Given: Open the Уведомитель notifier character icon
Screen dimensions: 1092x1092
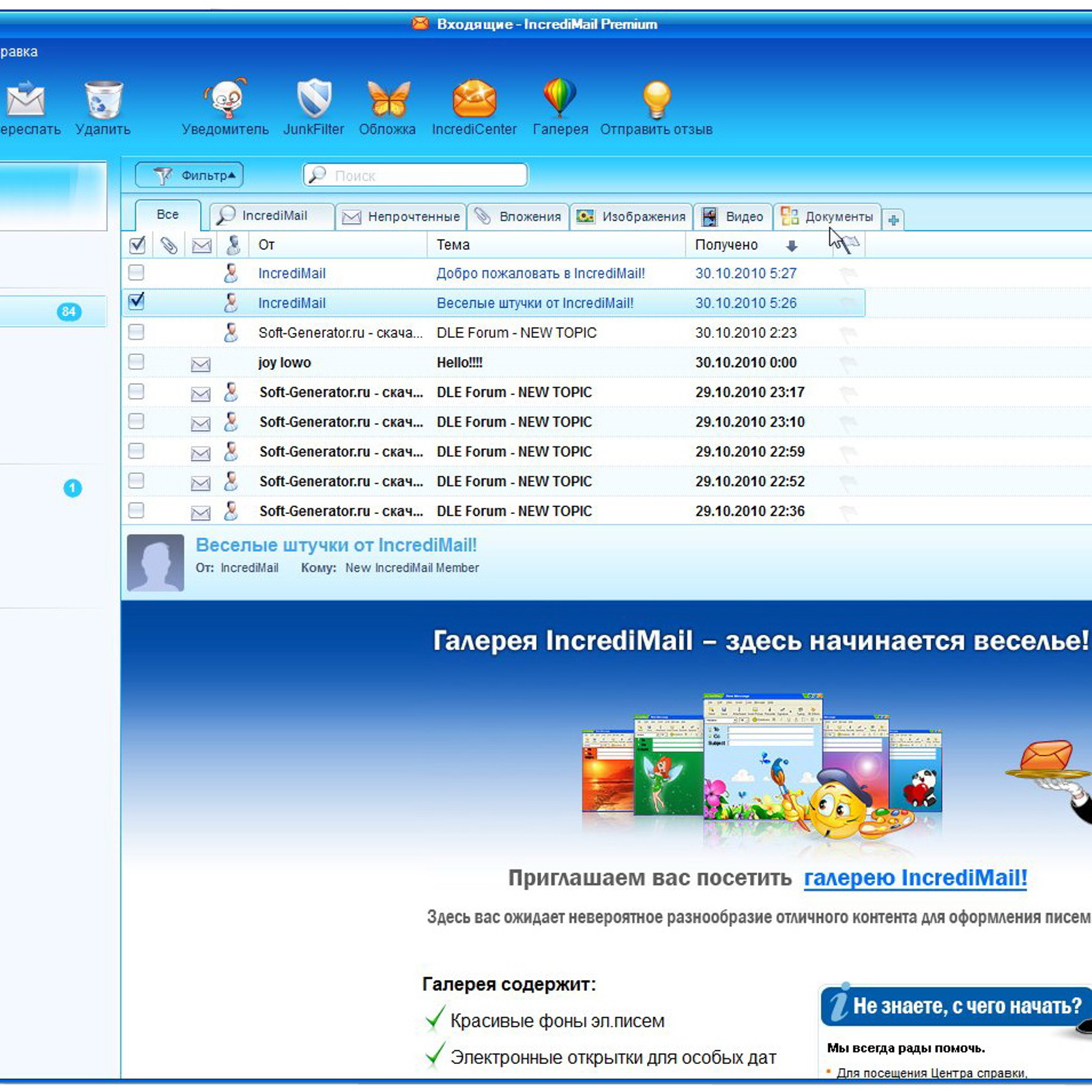Looking at the screenshot, I should (x=225, y=99).
